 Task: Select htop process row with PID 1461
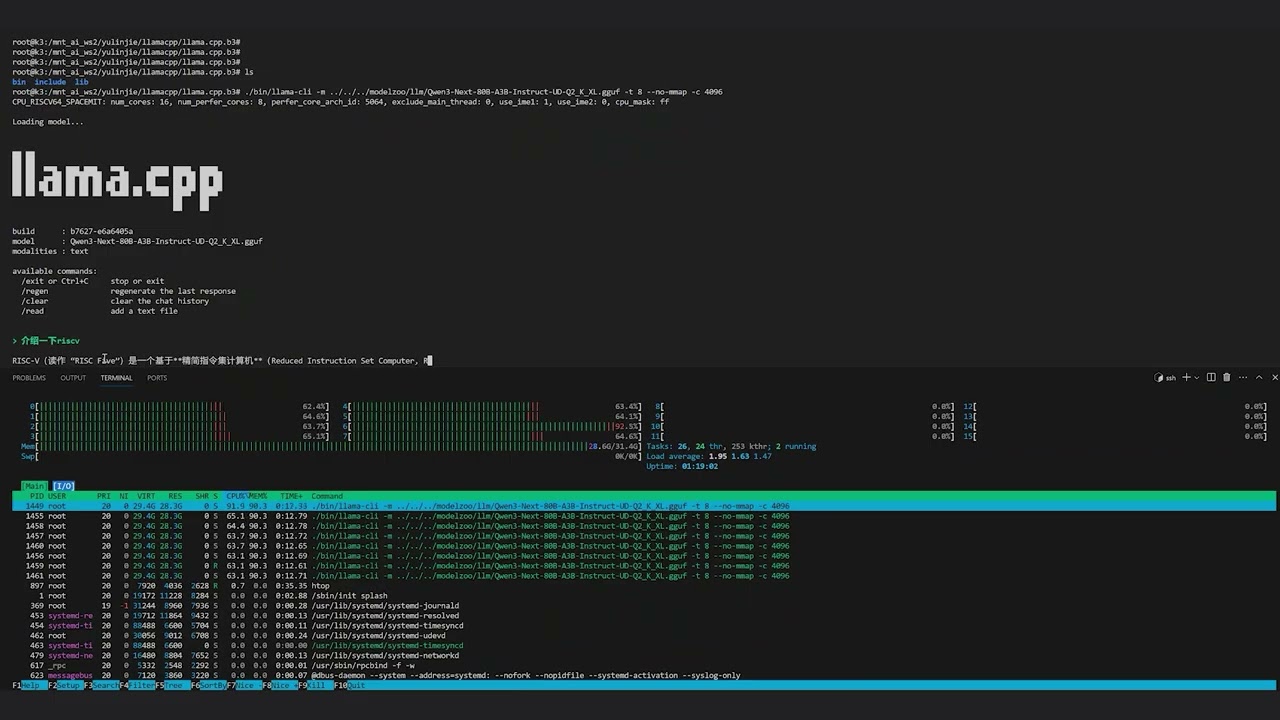[644, 576]
